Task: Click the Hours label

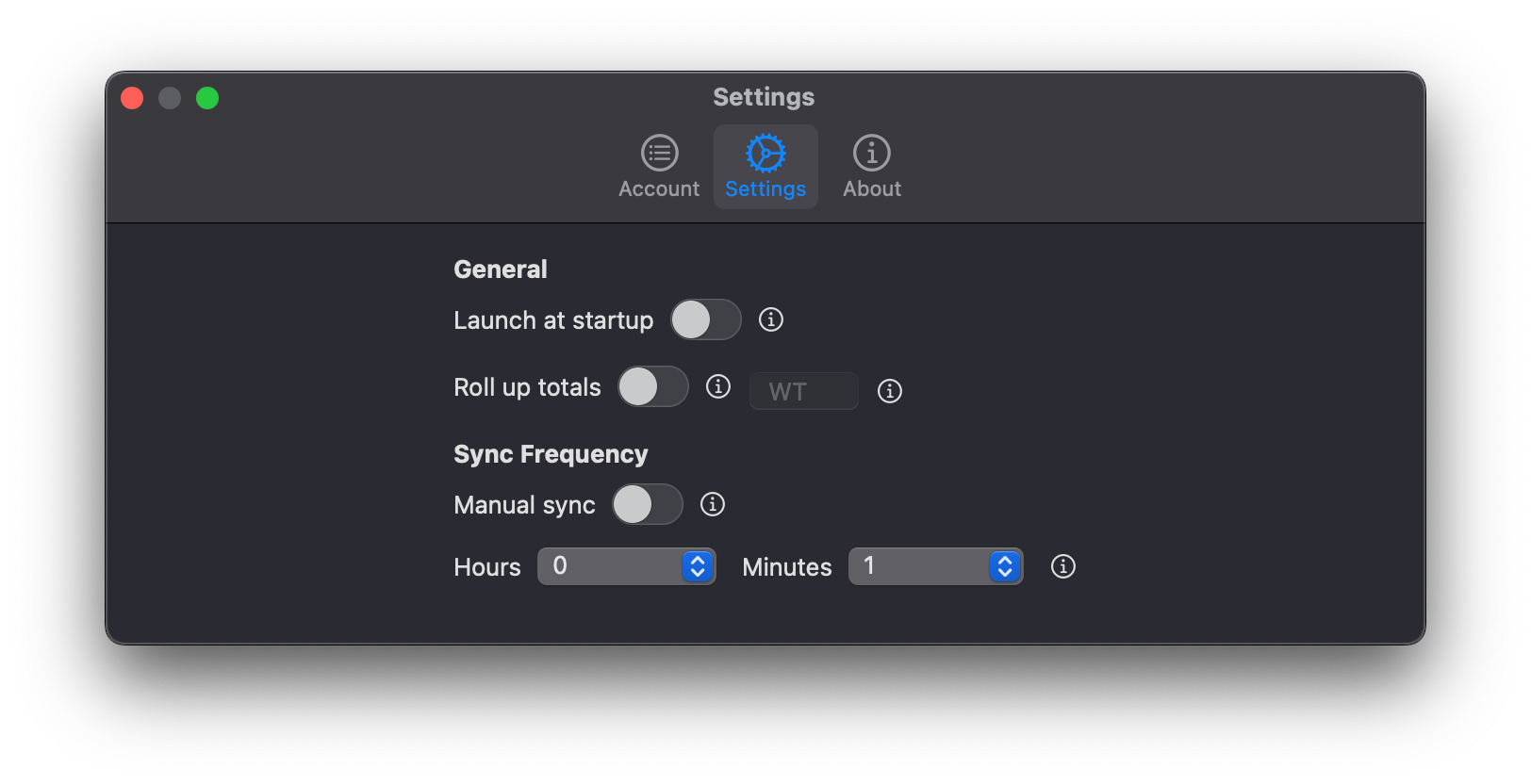Action: [x=487, y=567]
